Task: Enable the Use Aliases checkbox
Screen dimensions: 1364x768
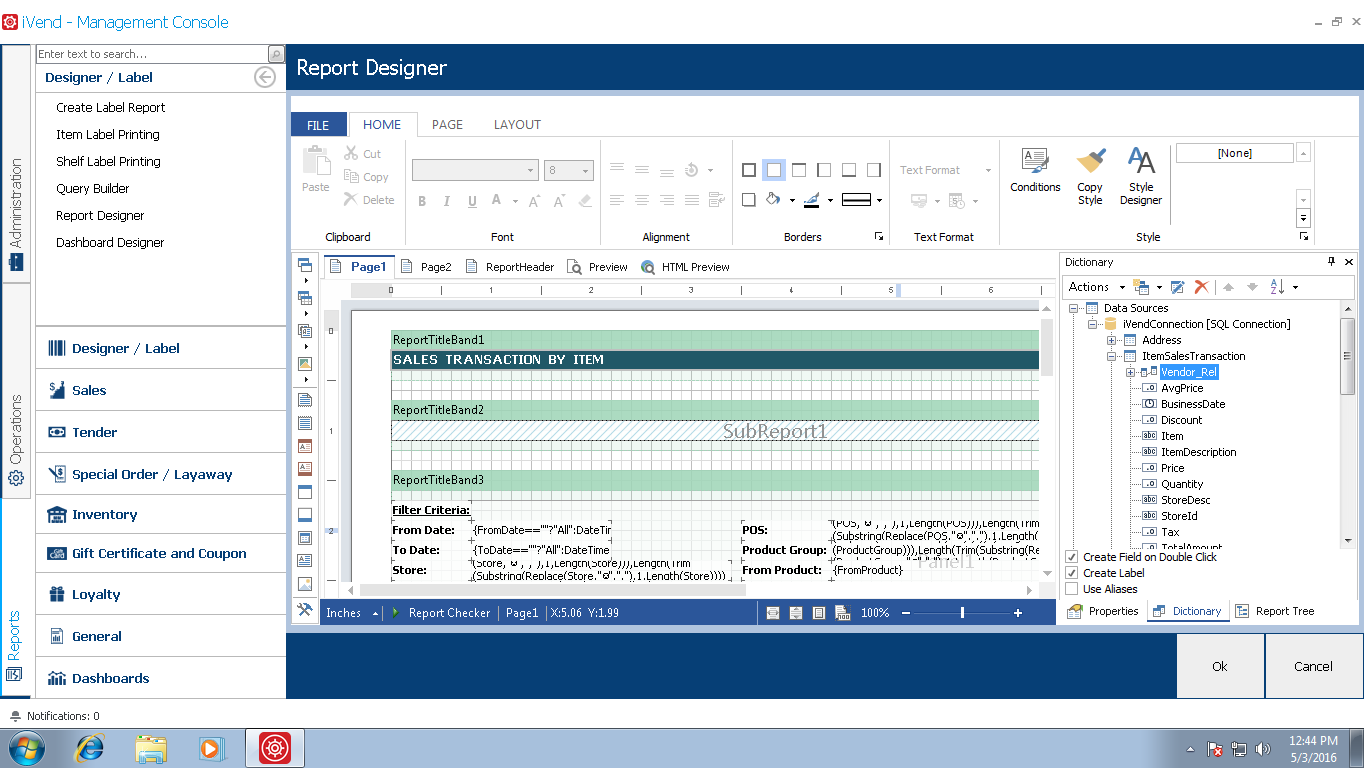Action: pos(1072,589)
